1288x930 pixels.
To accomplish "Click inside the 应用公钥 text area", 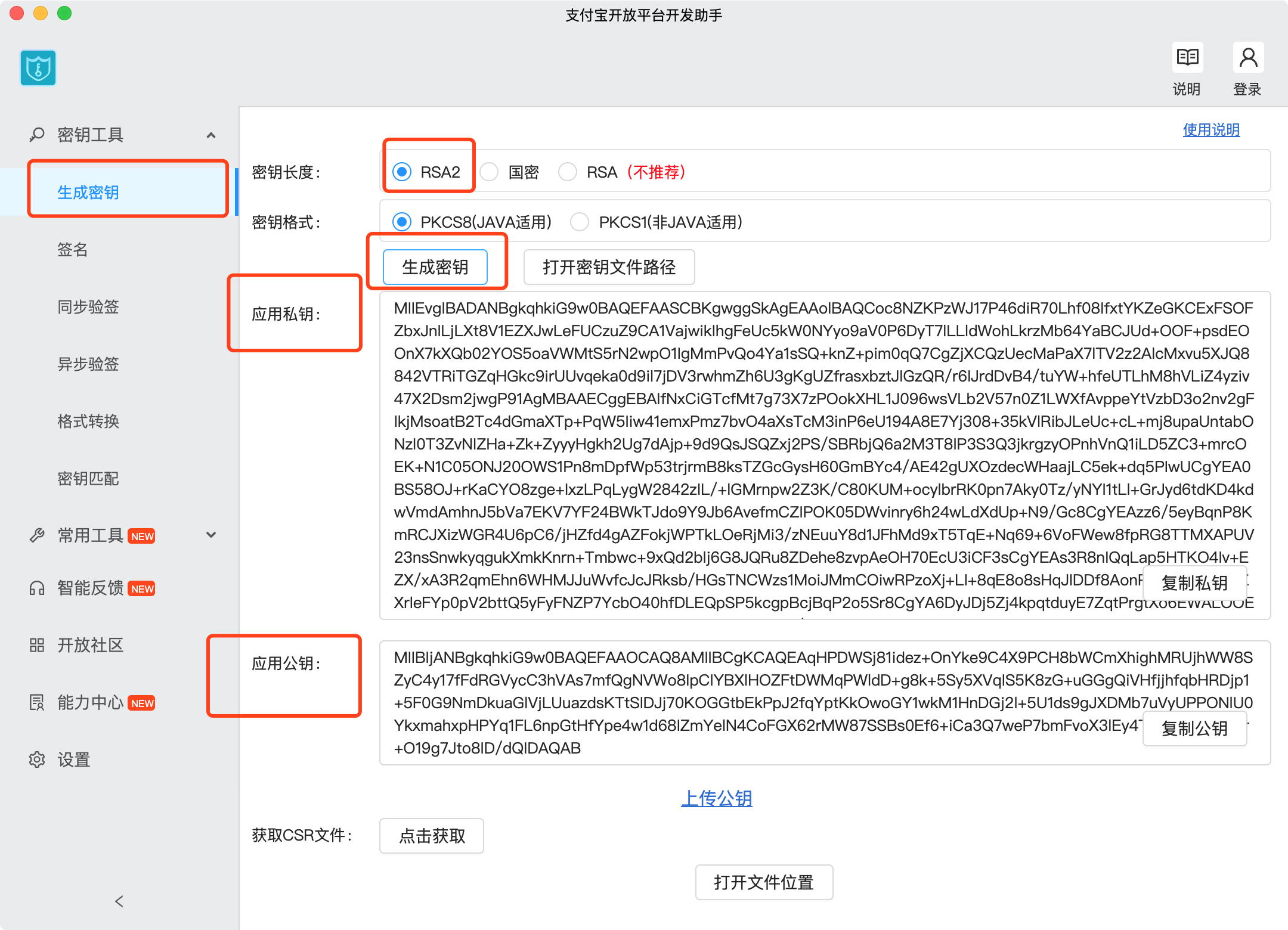I will coord(825,703).
